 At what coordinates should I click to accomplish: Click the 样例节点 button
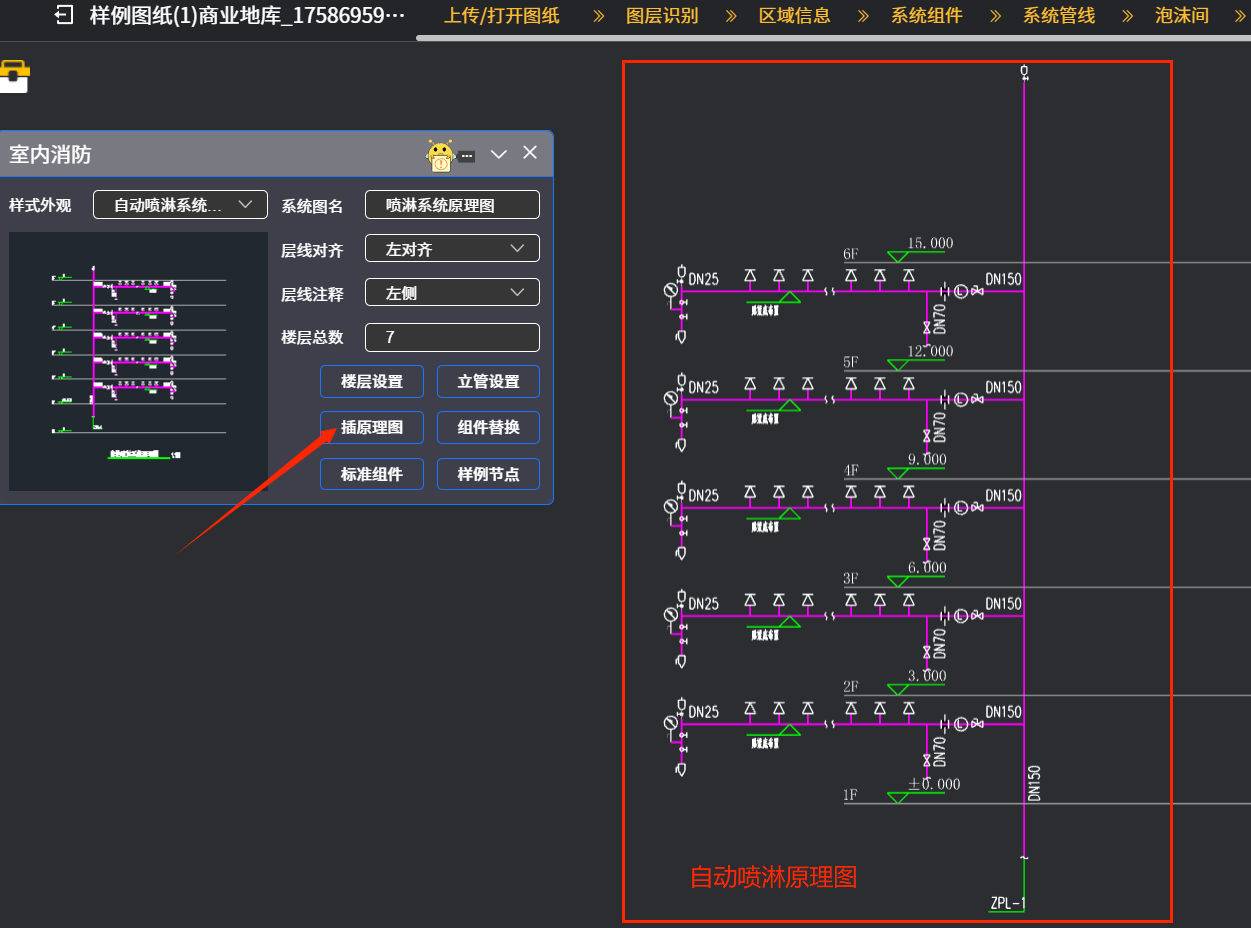pos(488,474)
